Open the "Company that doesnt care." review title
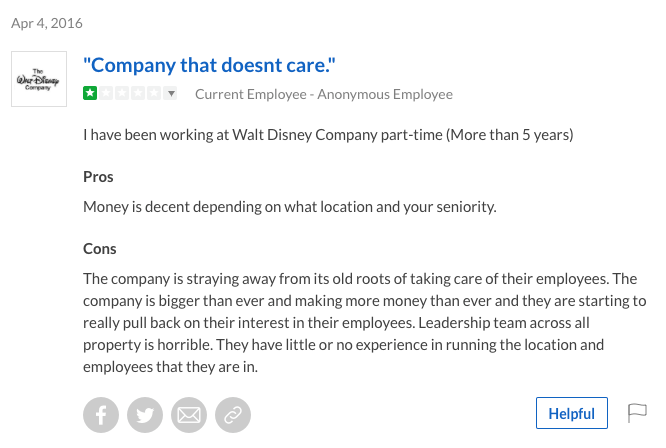Image resolution: width=666 pixels, height=448 pixels. [209, 65]
